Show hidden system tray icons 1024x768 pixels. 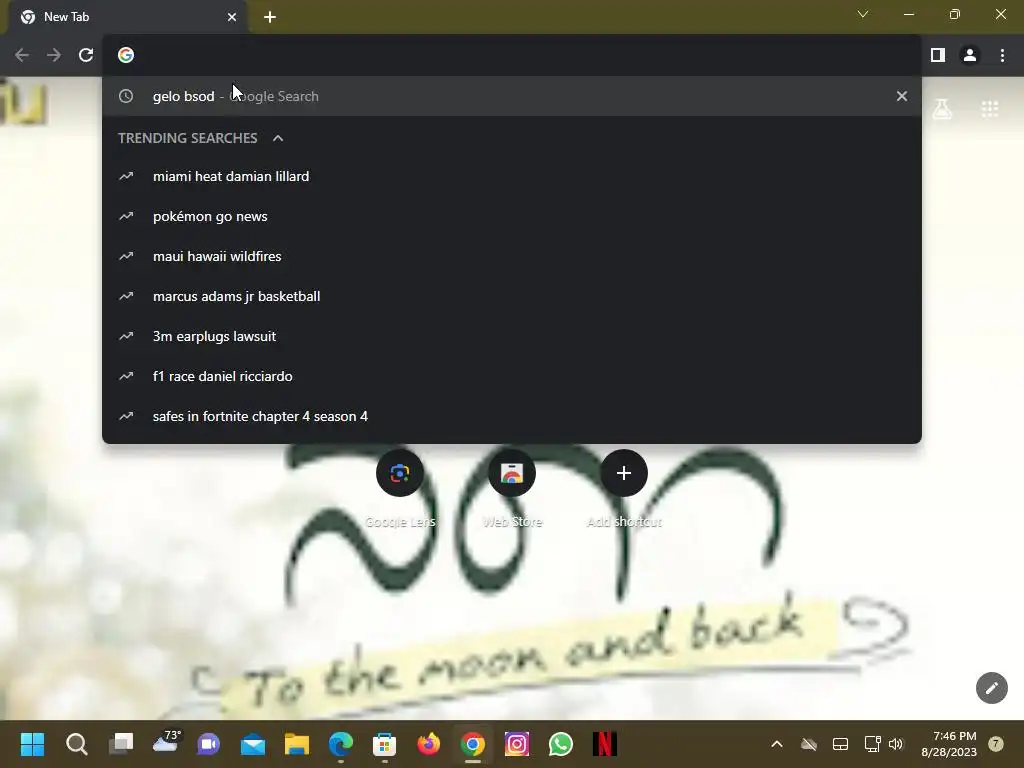point(776,744)
